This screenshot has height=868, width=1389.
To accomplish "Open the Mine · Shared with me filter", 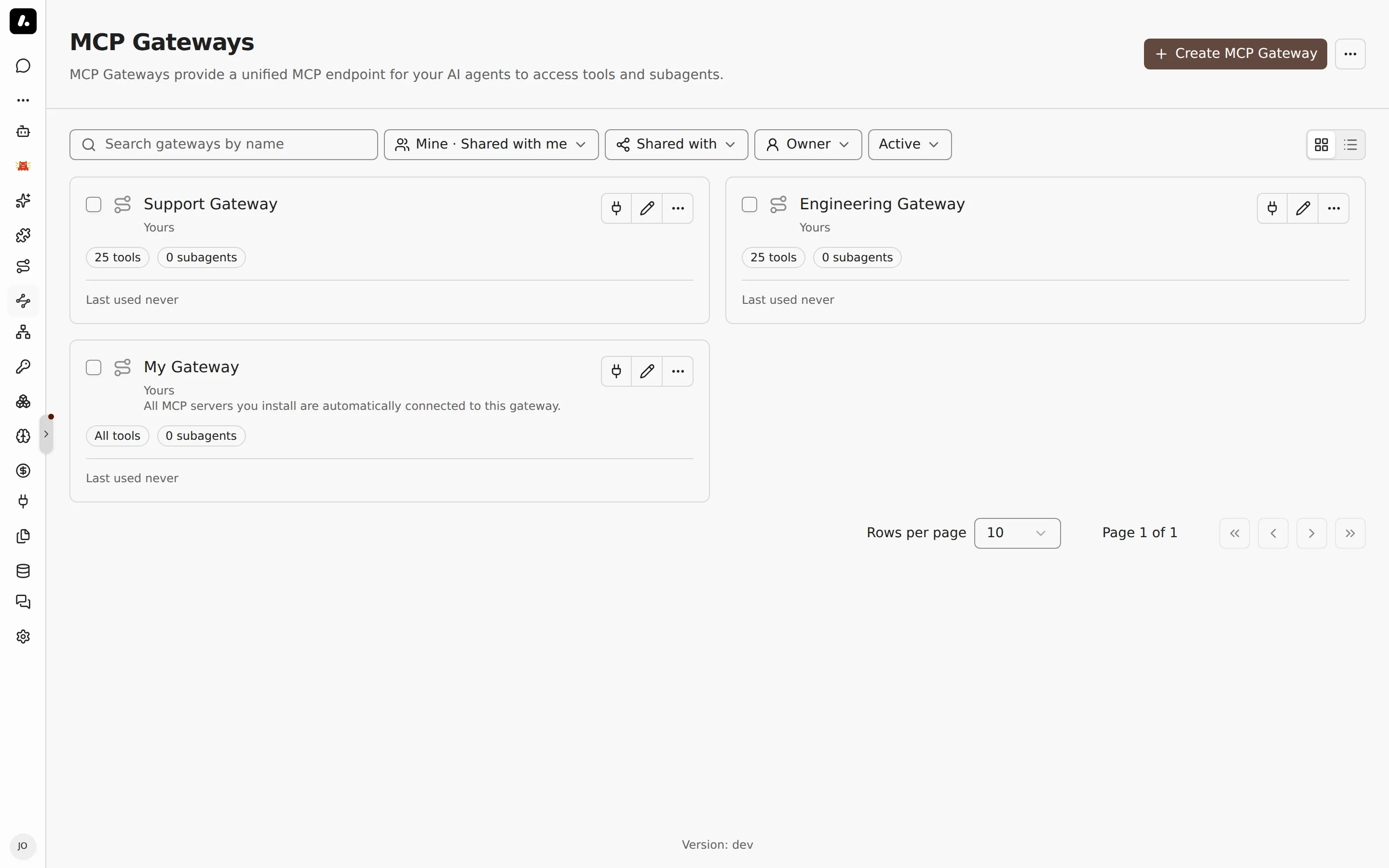I will point(491,145).
